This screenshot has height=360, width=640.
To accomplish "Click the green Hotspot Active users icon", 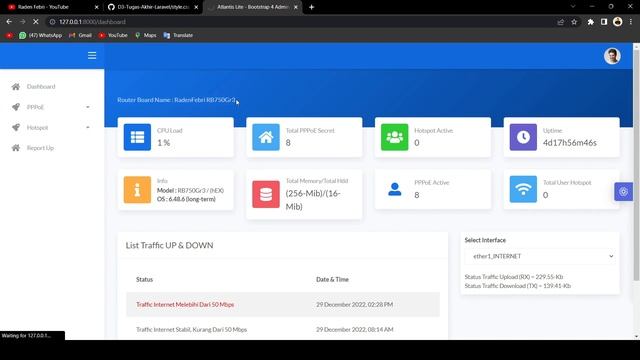I will click(x=394, y=137).
